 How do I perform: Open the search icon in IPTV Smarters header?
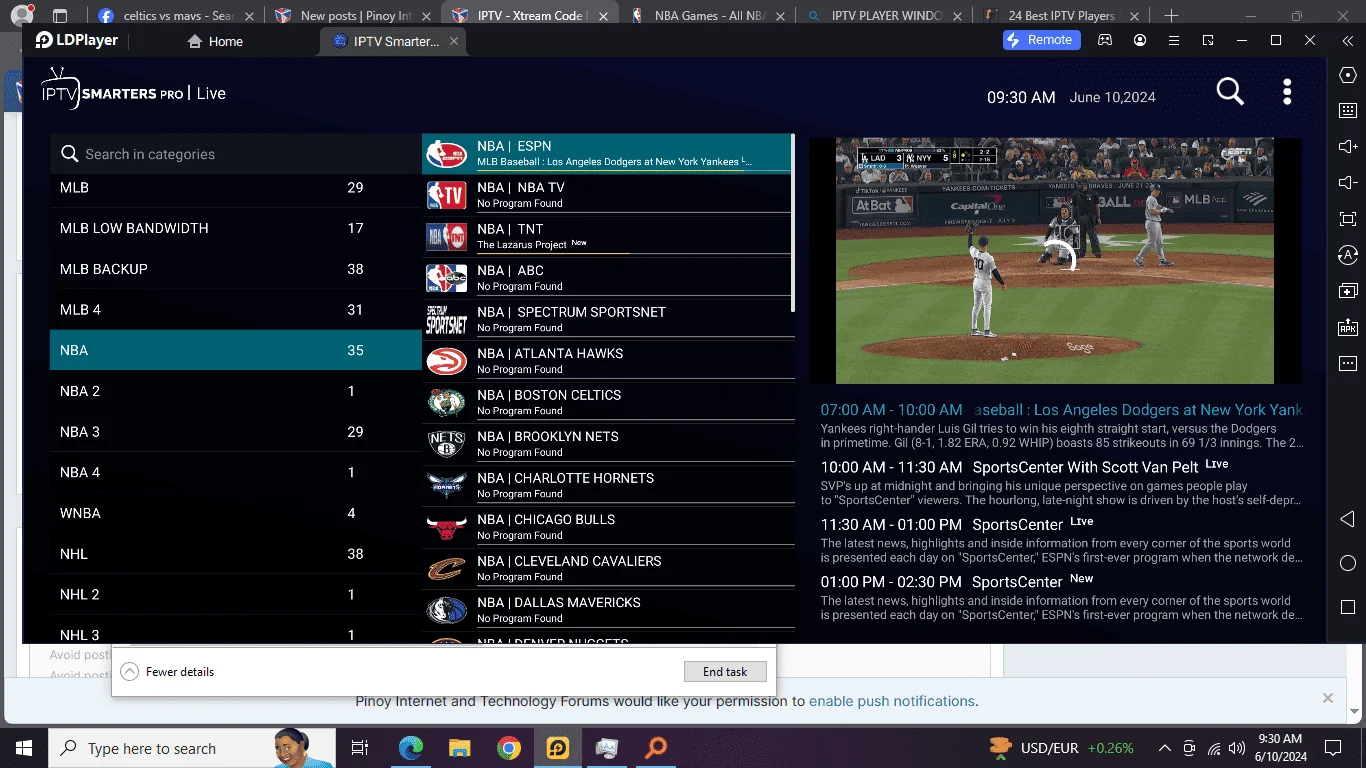point(1230,92)
